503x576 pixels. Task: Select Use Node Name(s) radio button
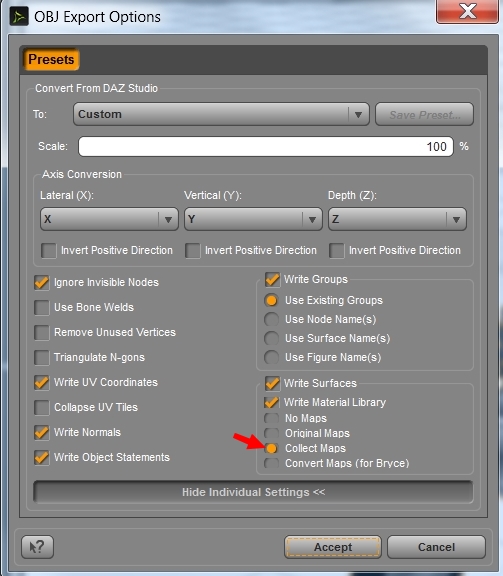[x=272, y=319]
